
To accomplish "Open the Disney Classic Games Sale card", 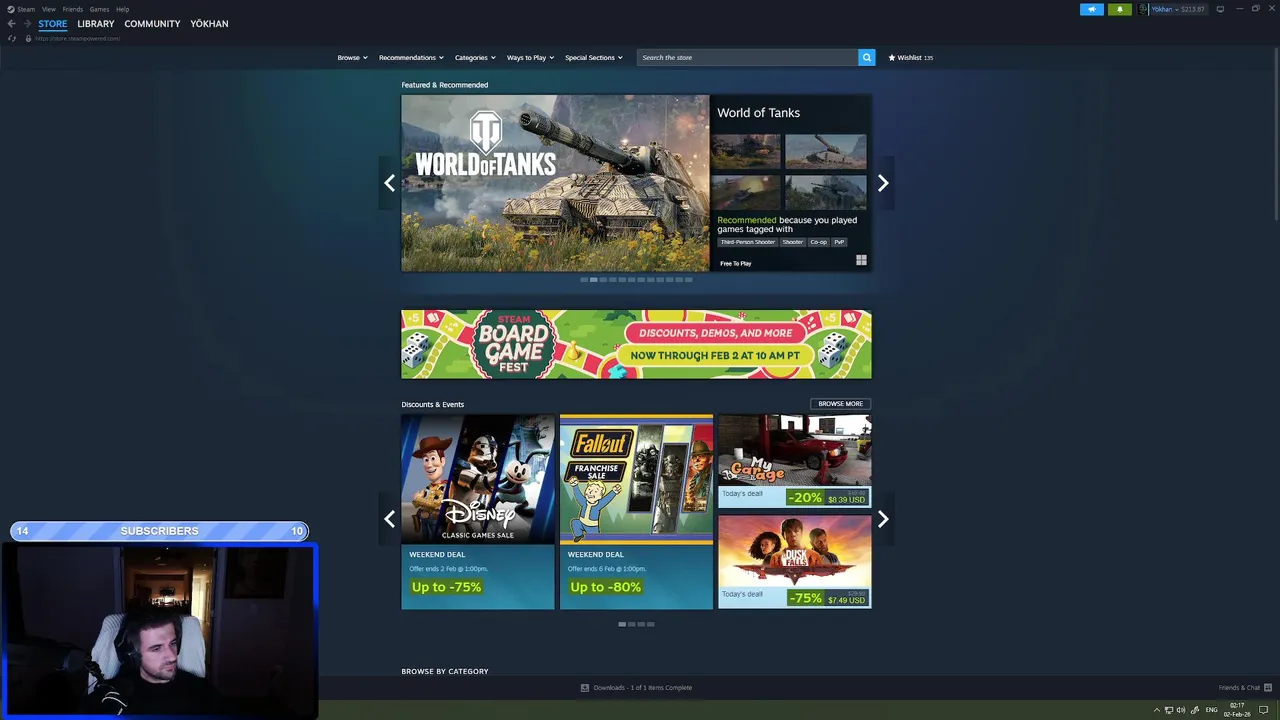I will click(x=478, y=511).
